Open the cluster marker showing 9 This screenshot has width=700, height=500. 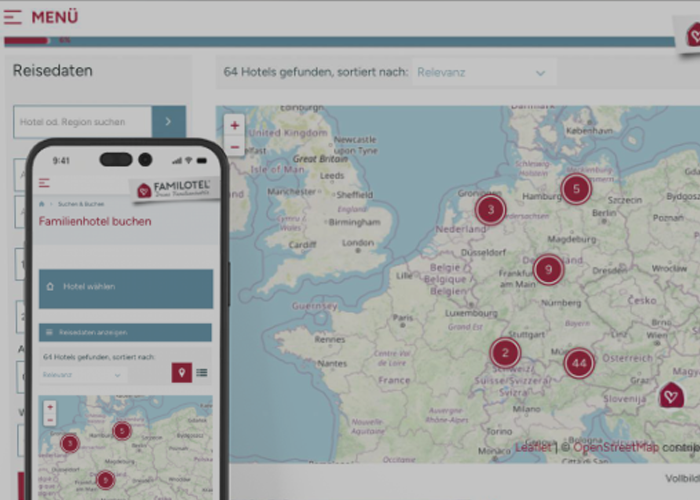(549, 270)
